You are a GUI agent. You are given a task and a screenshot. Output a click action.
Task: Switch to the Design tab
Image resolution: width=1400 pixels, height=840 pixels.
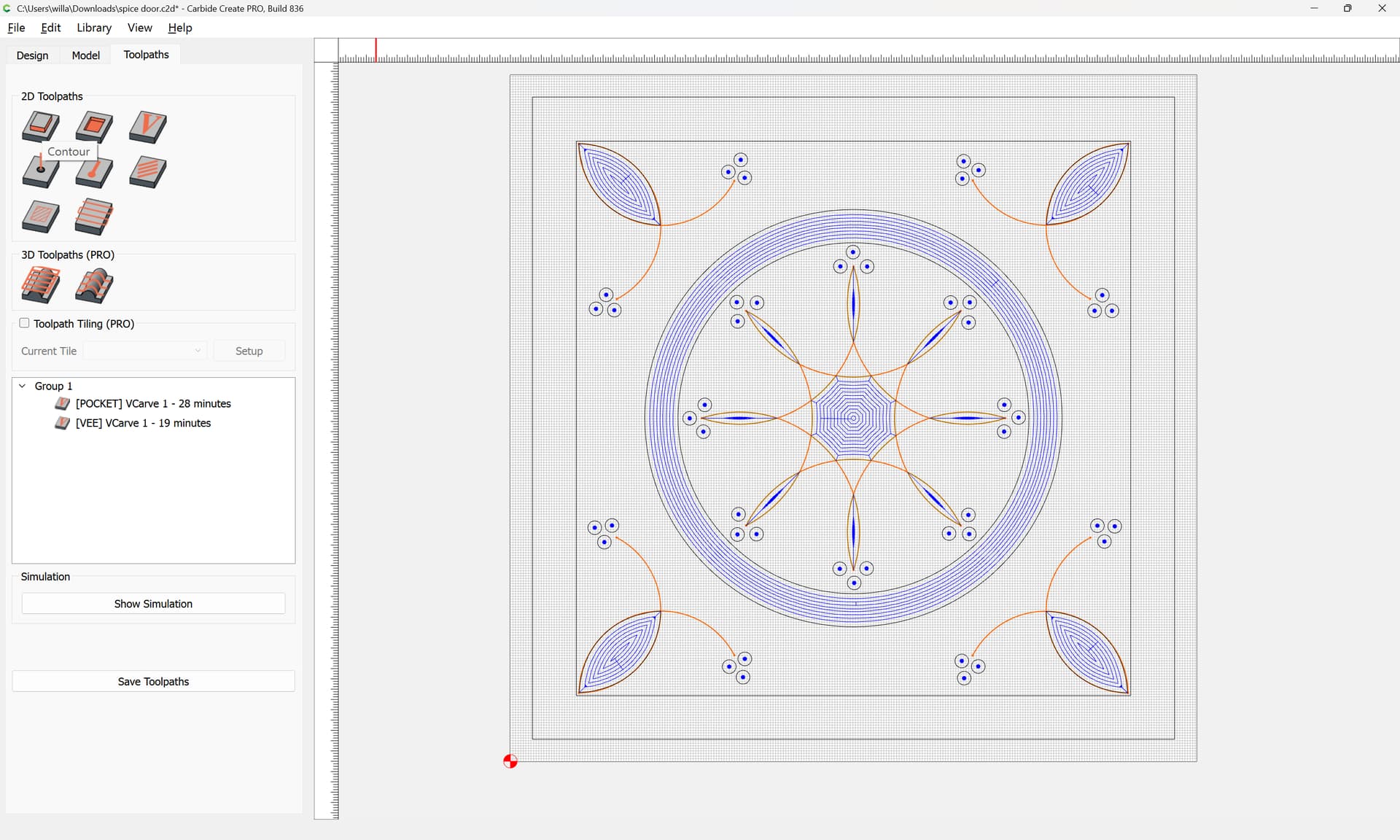32,55
